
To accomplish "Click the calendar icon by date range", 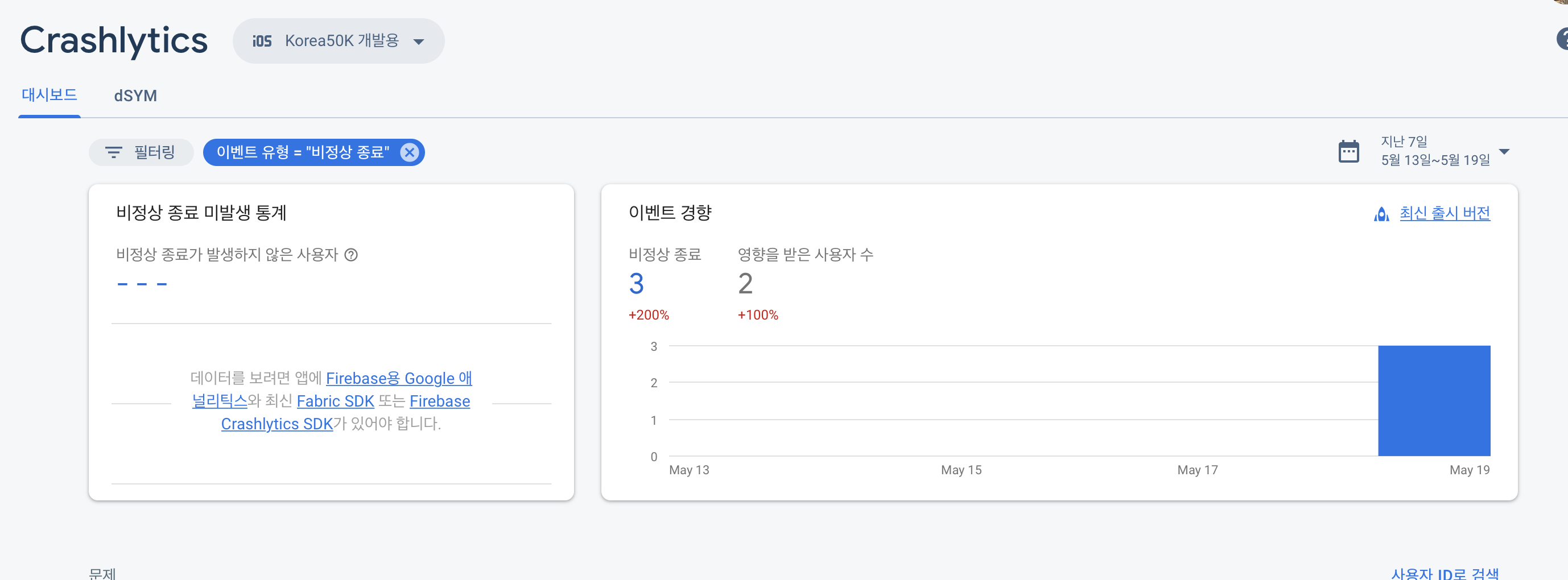I will click(x=1348, y=151).
